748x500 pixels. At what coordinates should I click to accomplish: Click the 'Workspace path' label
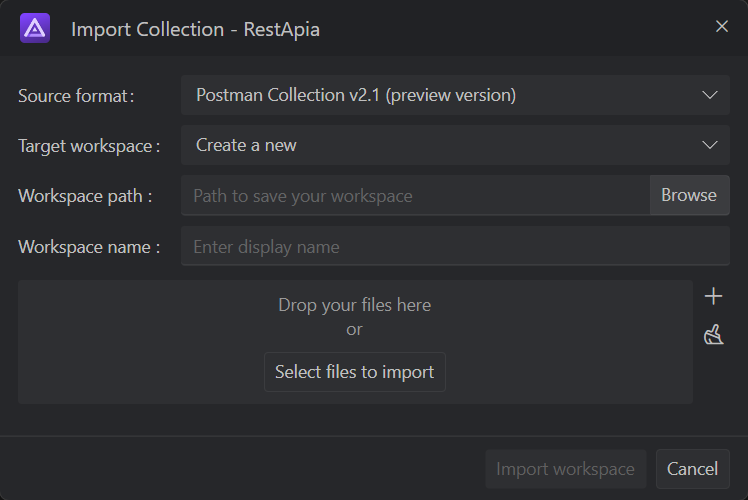pyautogui.click(x=85, y=196)
